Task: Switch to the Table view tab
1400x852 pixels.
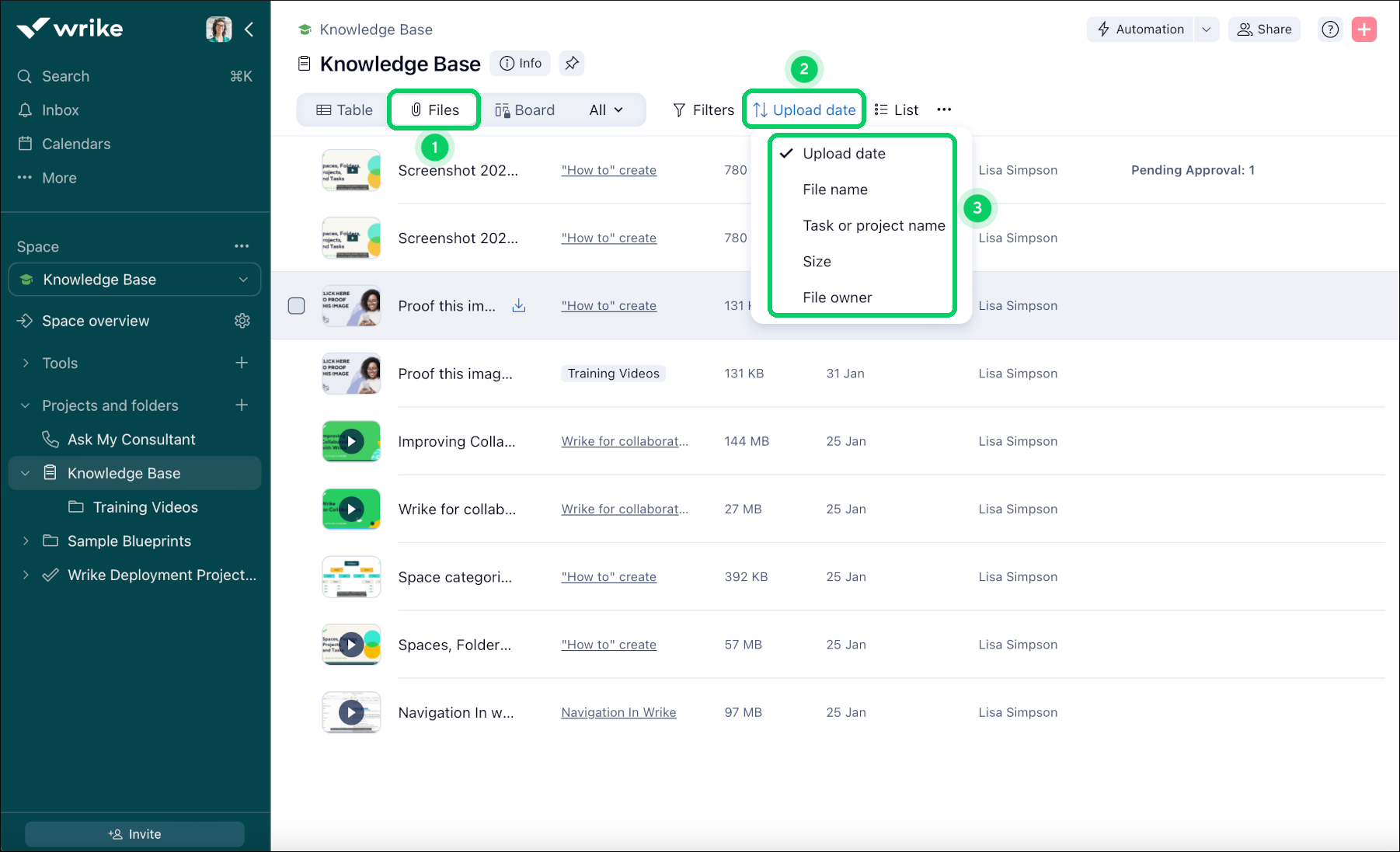Action: tap(341, 110)
